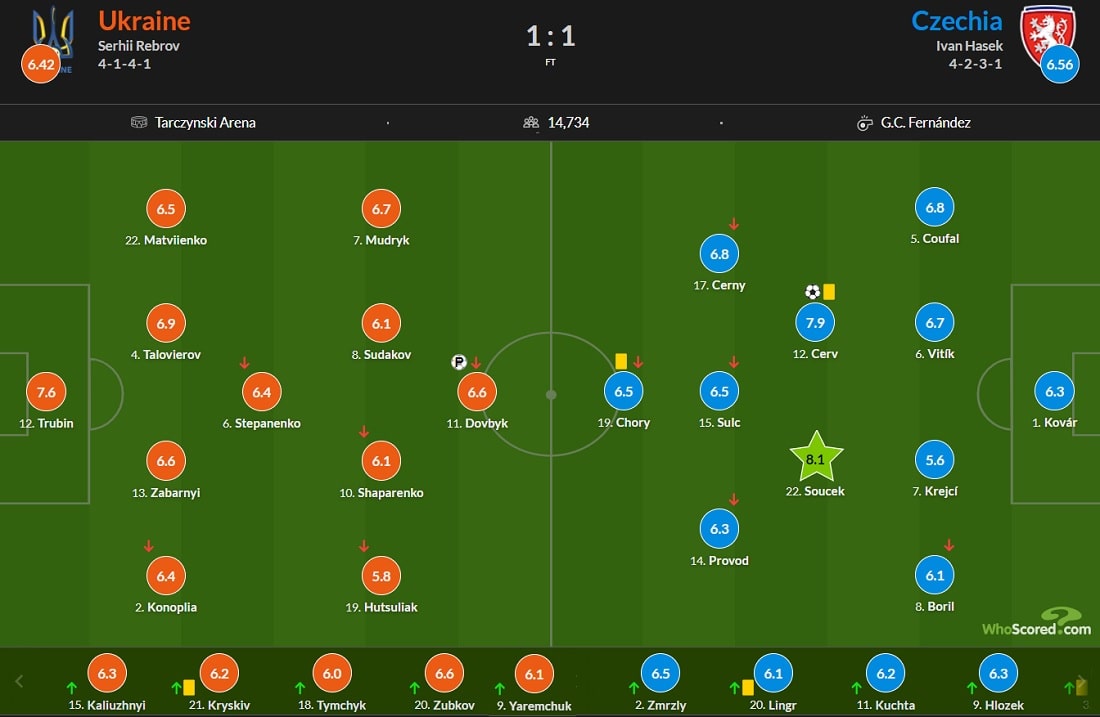Viewport: 1100px width, 717px height.
Task: Open the Ukraine team name link
Action: click(x=145, y=21)
